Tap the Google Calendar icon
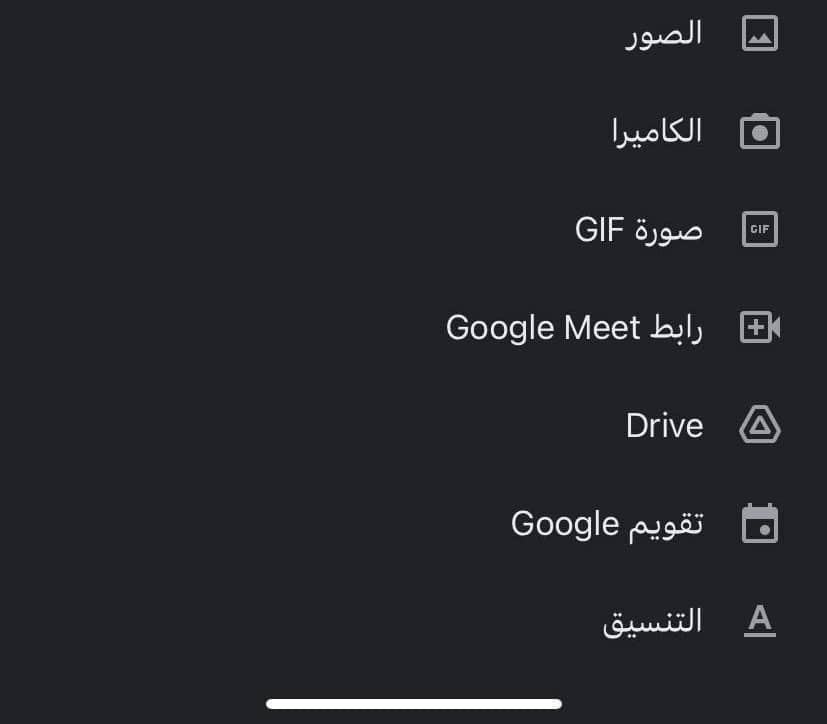This screenshot has height=724, width=827. [x=759, y=523]
